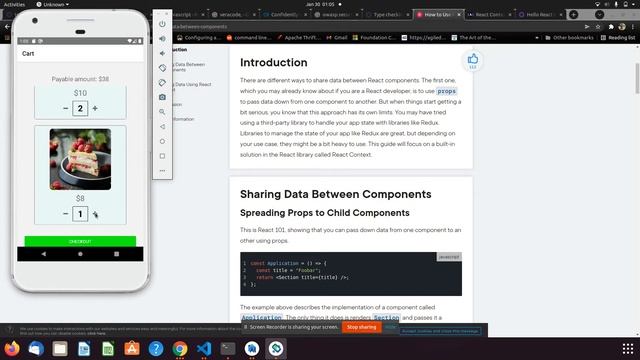Open the Android Studio emulator dock icon
This screenshot has width=640, height=360.
click(276, 349)
